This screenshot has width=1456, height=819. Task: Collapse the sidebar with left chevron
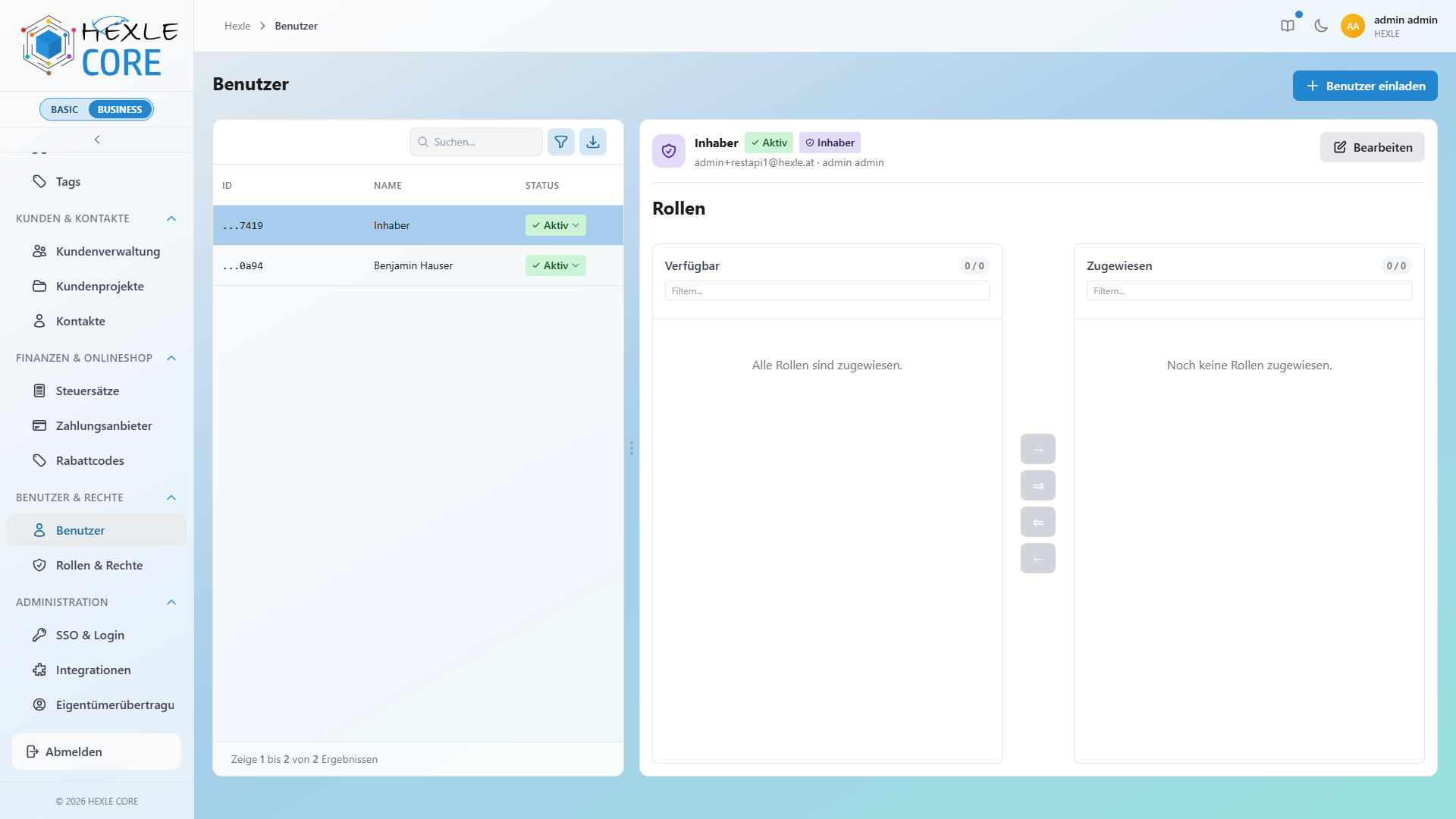pos(97,140)
